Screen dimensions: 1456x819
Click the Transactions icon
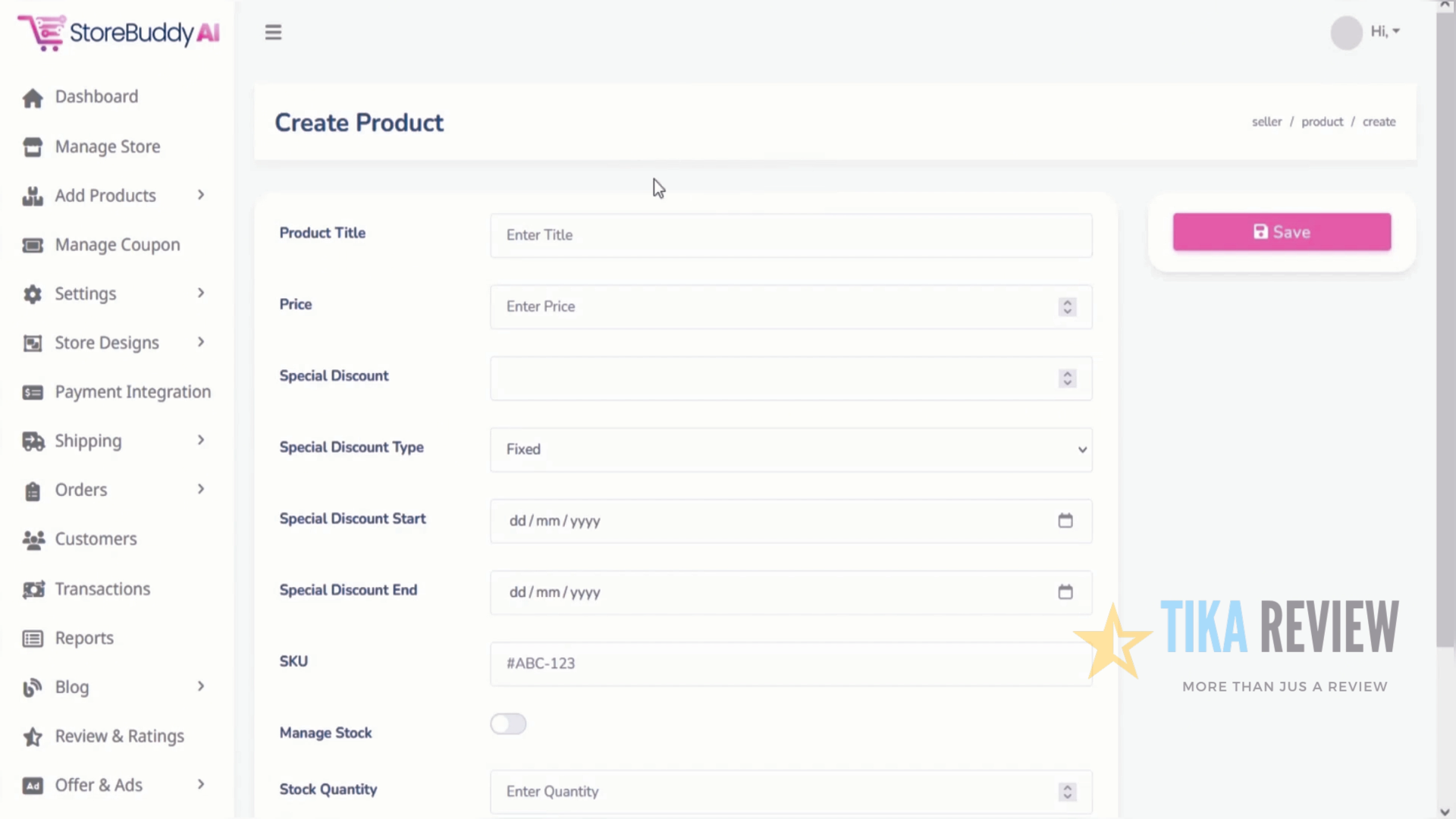[33, 589]
